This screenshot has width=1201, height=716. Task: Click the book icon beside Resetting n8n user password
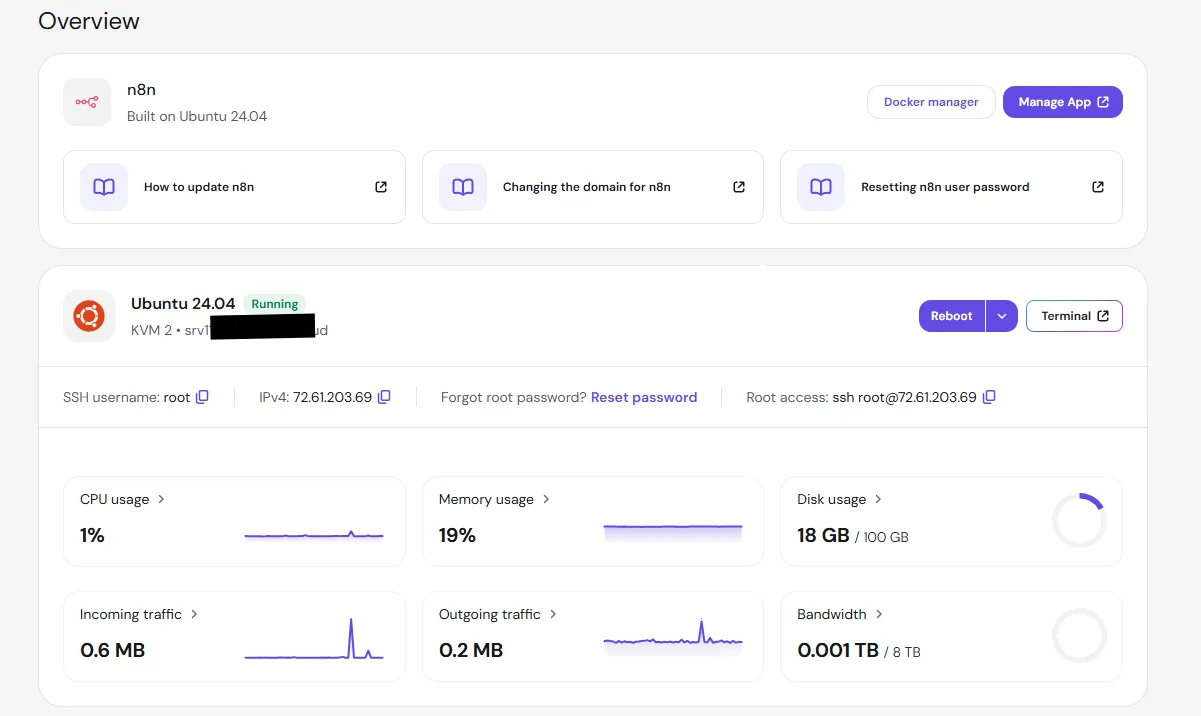pyautogui.click(x=821, y=187)
